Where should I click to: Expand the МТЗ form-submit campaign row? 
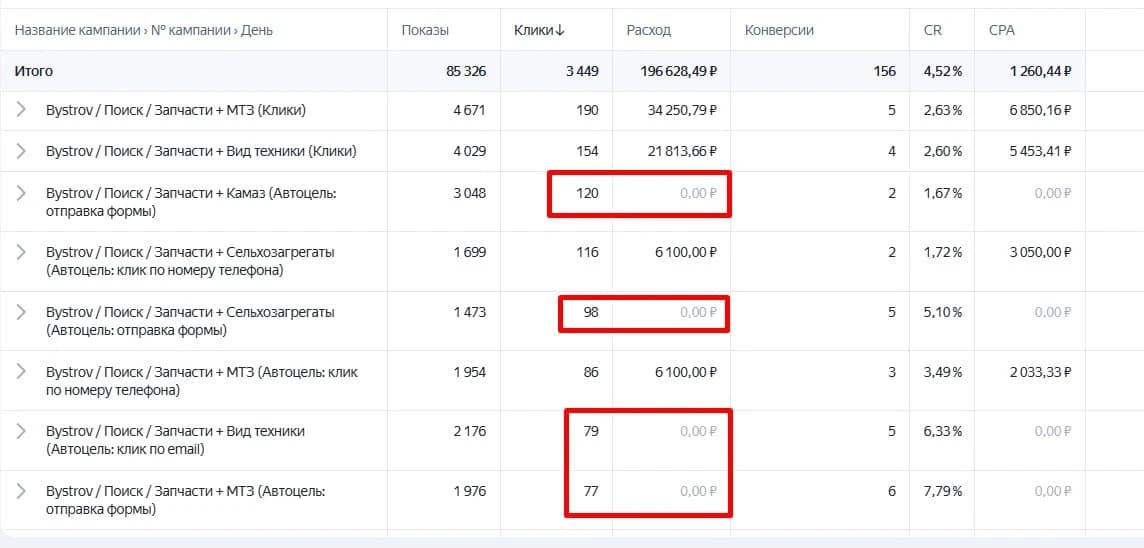(x=21, y=491)
